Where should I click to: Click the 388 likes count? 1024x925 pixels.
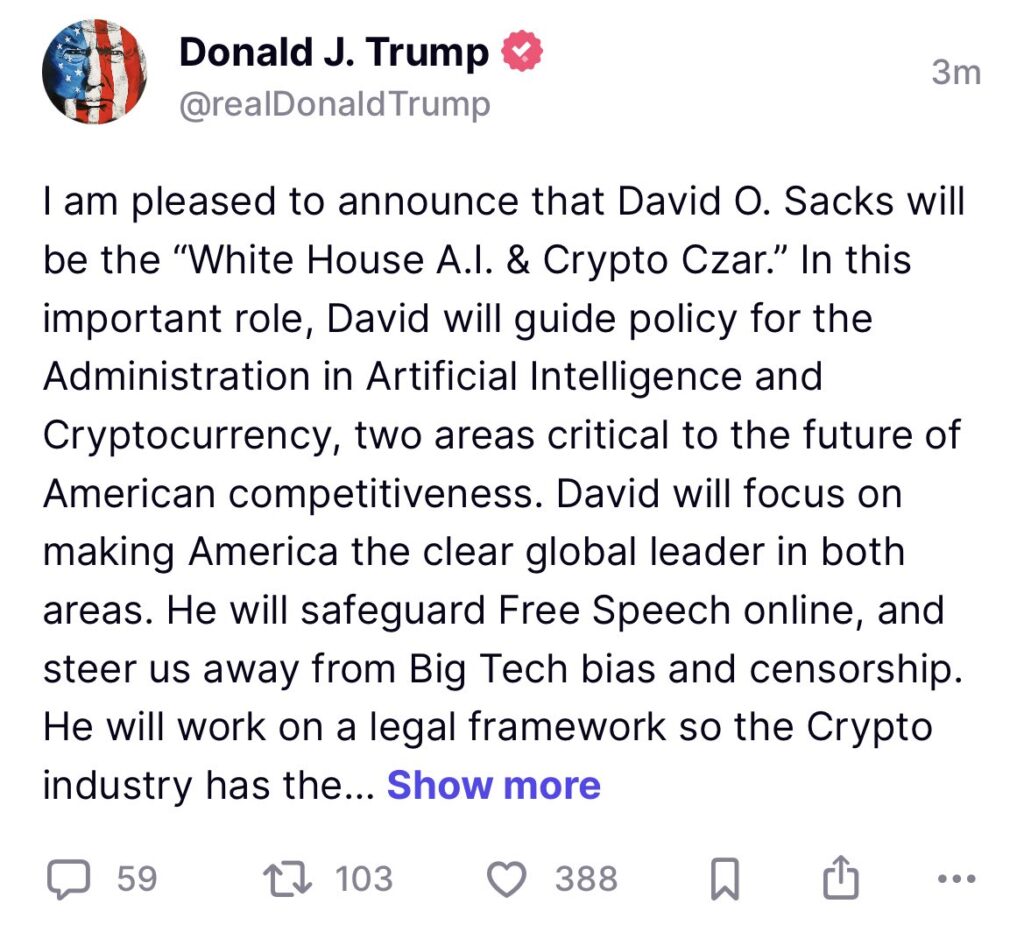point(587,879)
